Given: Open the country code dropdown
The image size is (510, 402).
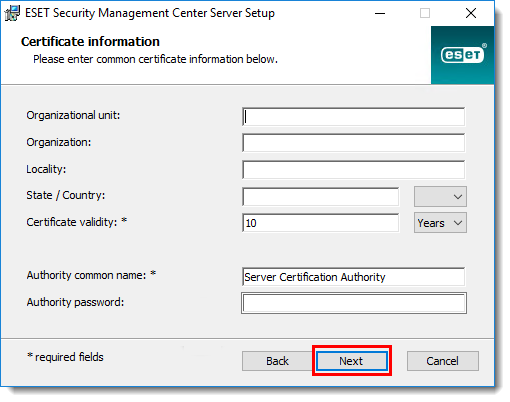Looking at the screenshot, I should pyautogui.click(x=440, y=197).
